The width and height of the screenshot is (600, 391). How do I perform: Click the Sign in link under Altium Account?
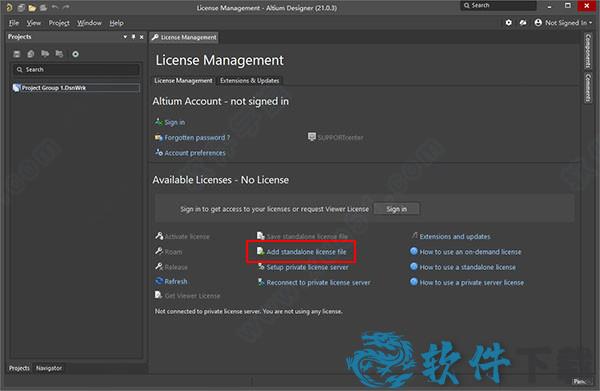click(175, 122)
